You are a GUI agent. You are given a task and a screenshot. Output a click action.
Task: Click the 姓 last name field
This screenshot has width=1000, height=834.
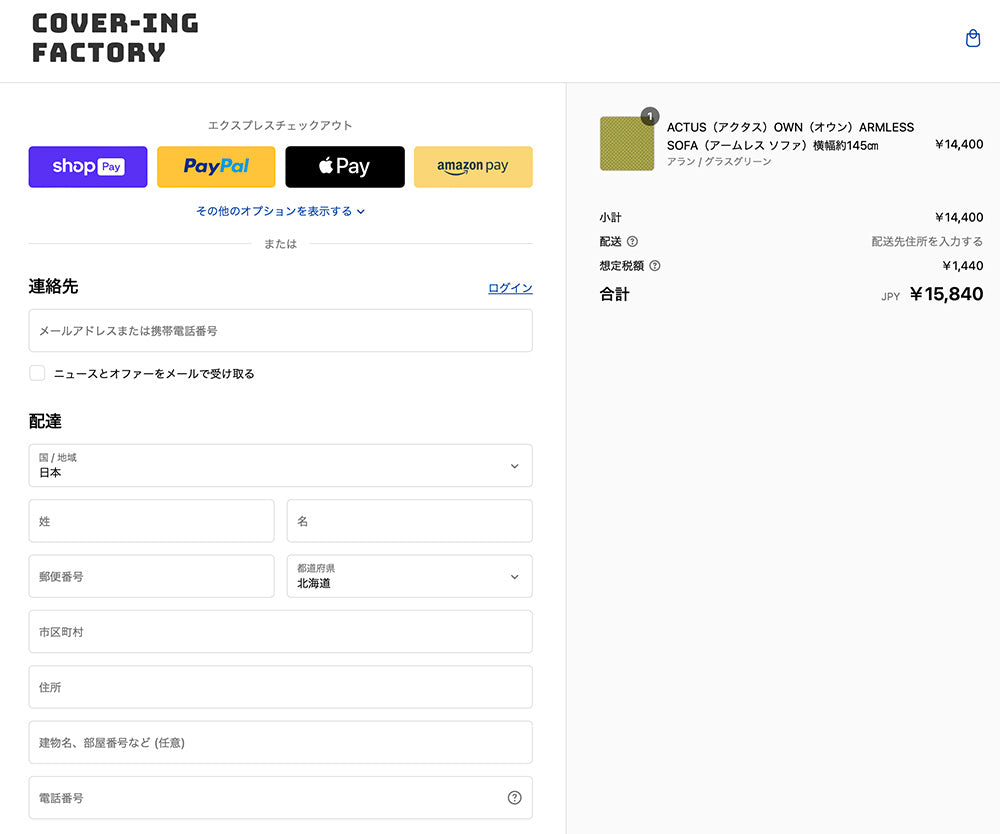pos(151,521)
